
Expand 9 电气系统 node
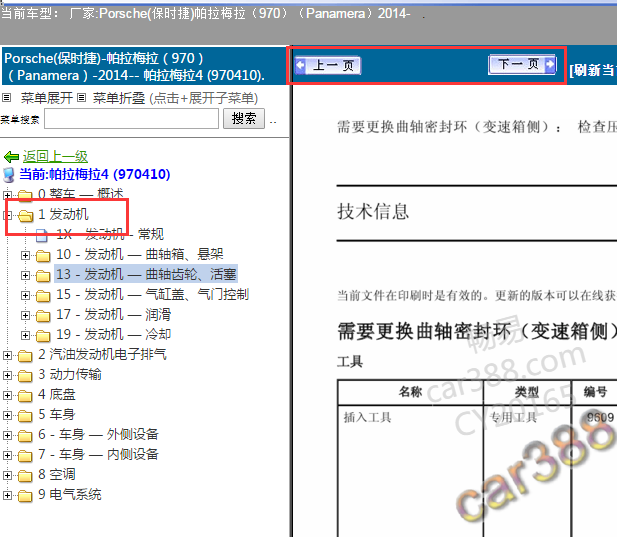[x=7, y=495]
